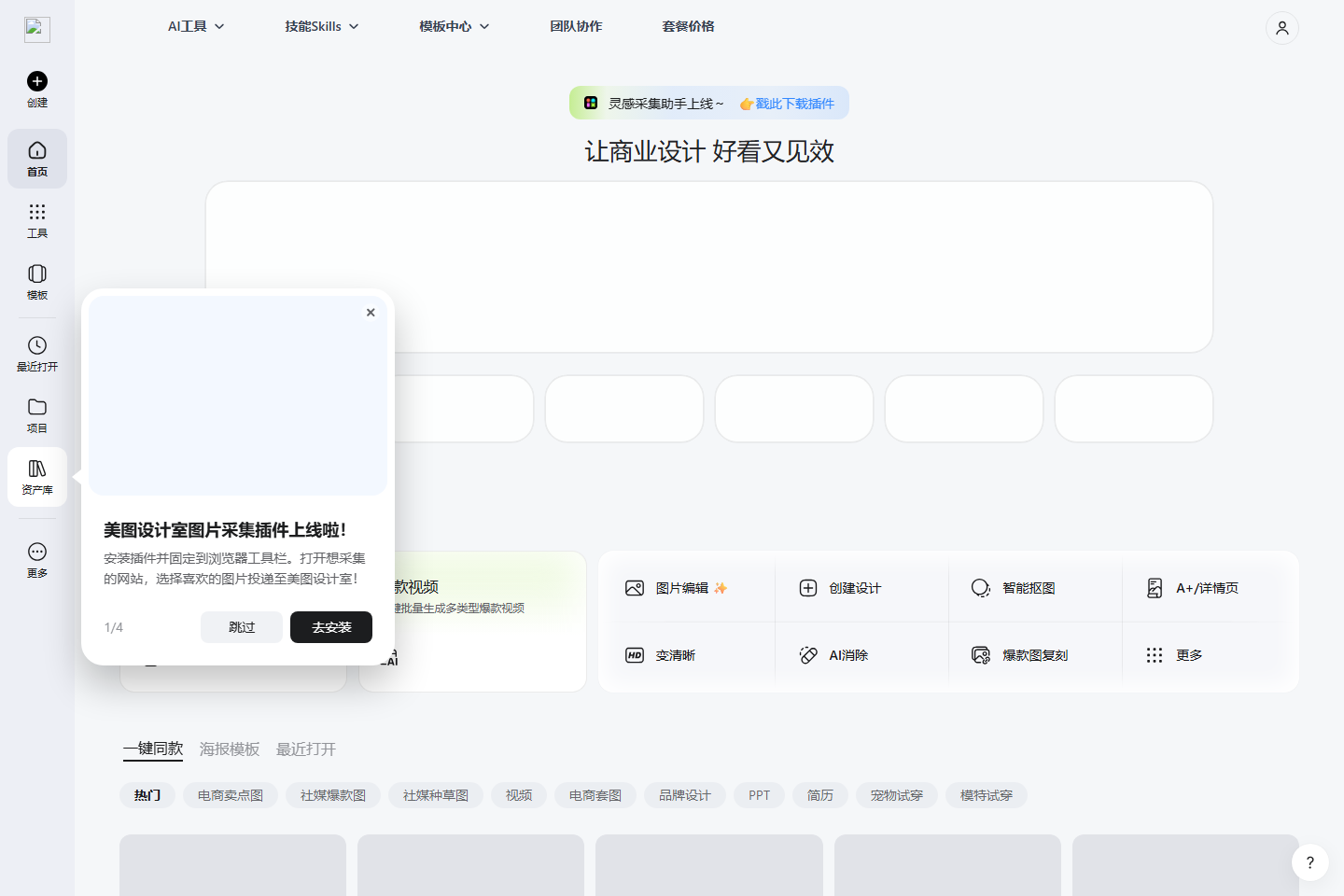1344x896 pixels.
Task: Open 资产库 library icon
Action: point(37,469)
